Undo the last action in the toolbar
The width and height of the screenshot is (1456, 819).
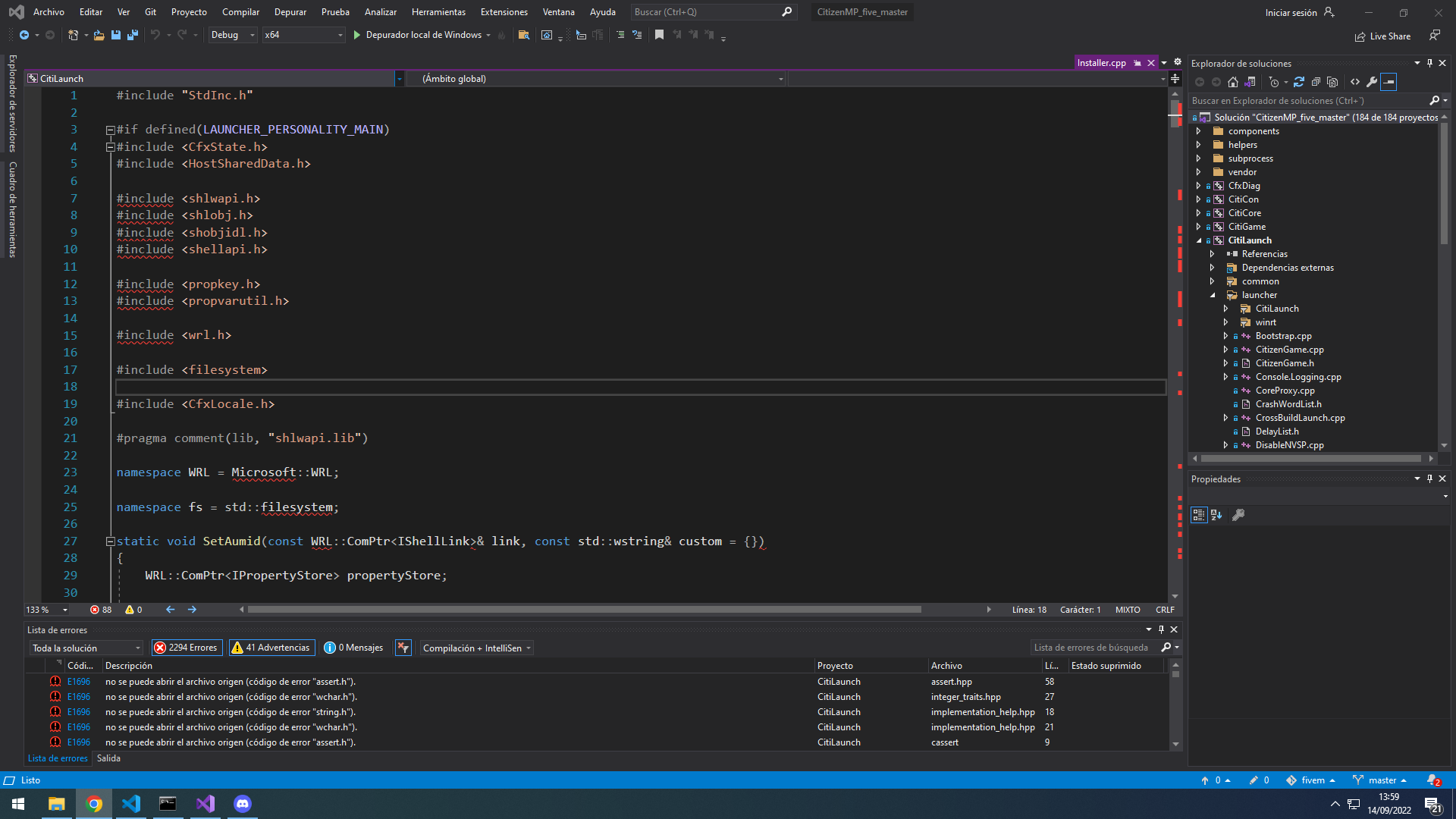(x=155, y=35)
